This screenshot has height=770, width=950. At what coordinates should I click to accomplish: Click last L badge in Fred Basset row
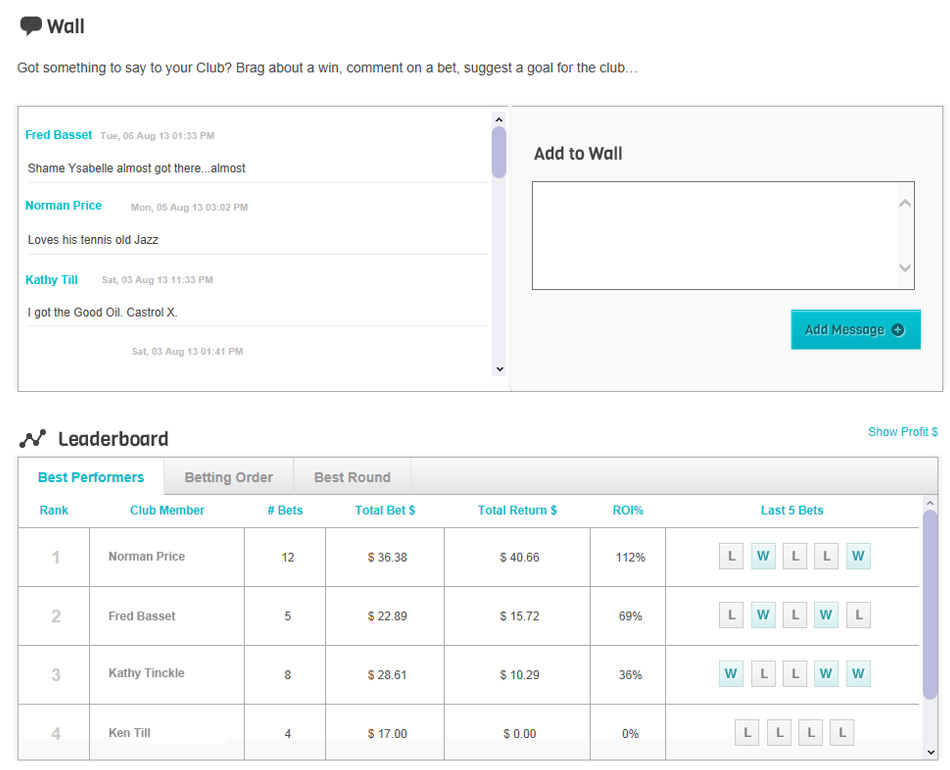pyautogui.click(x=858, y=615)
